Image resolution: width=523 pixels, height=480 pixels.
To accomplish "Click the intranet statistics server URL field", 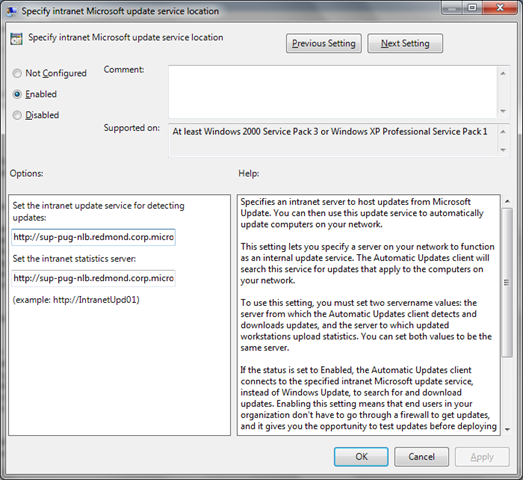I will [x=93, y=278].
